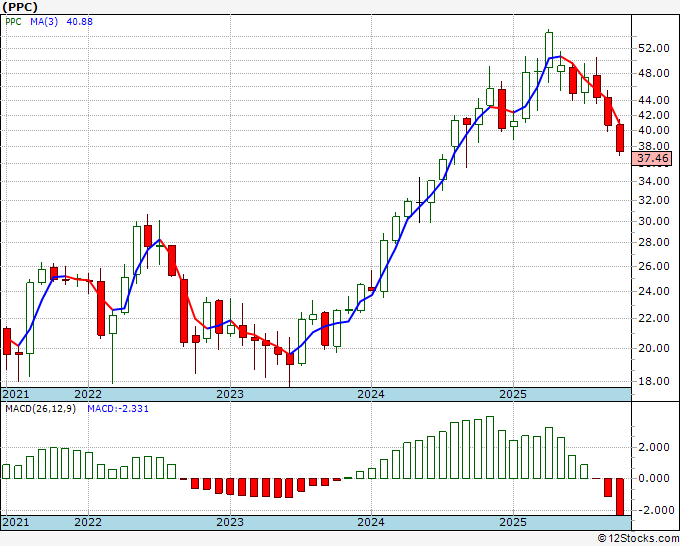
Task: Click 2023 on the price chart time axis
Action: point(230,394)
